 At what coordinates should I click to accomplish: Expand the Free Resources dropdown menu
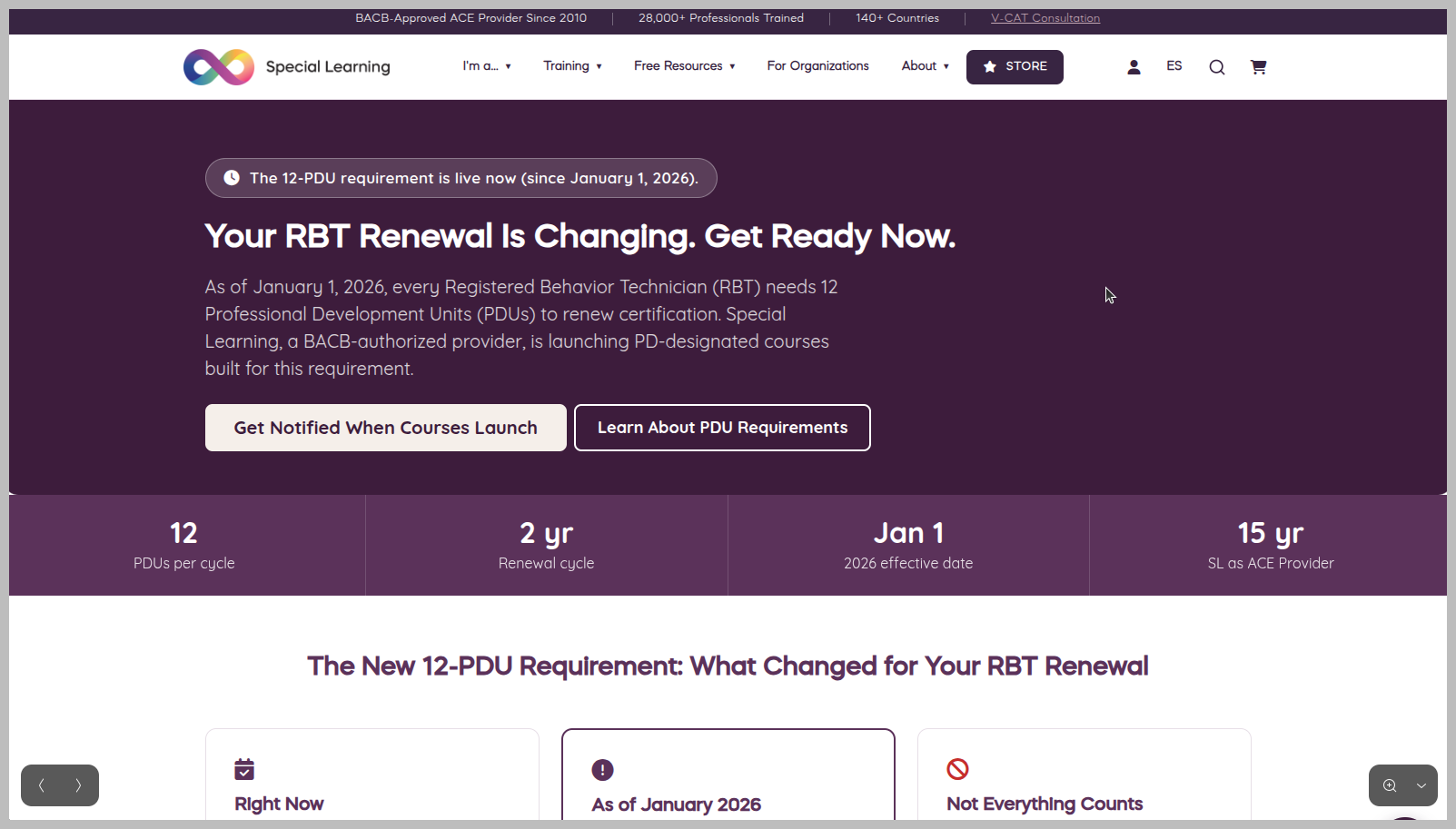pyautogui.click(x=684, y=66)
